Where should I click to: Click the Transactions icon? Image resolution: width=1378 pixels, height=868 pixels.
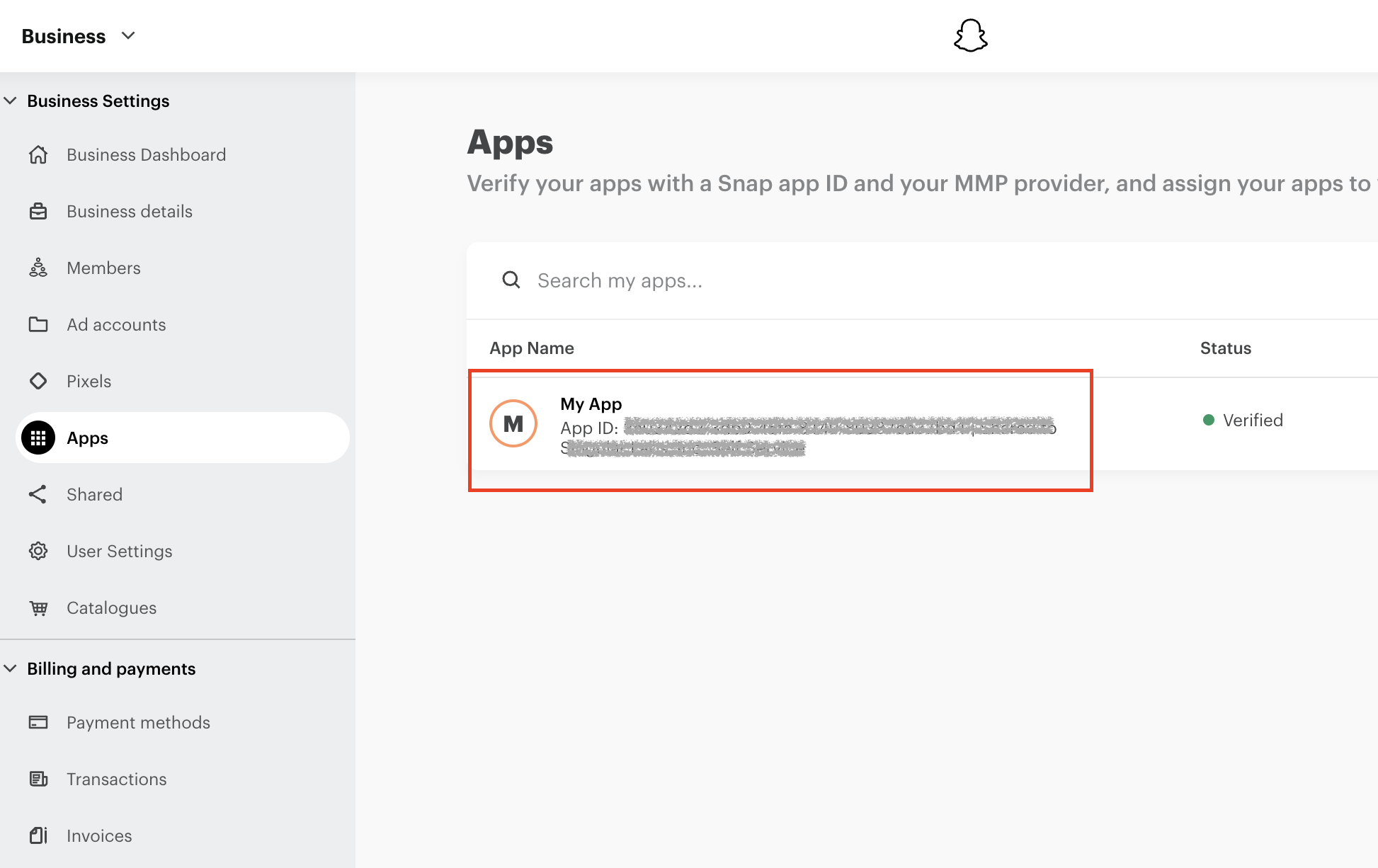tap(38, 779)
